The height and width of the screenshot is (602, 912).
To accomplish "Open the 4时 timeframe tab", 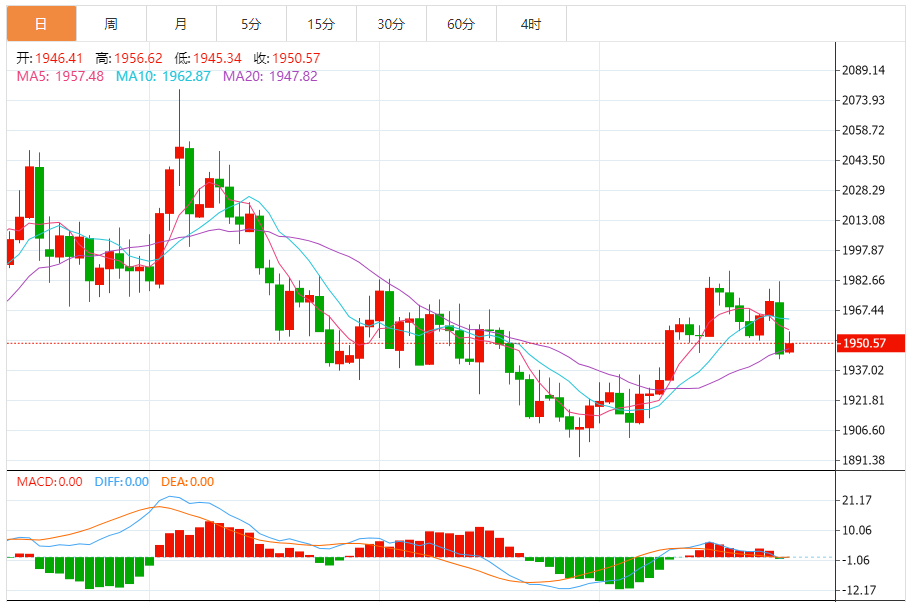I will click(x=531, y=24).
